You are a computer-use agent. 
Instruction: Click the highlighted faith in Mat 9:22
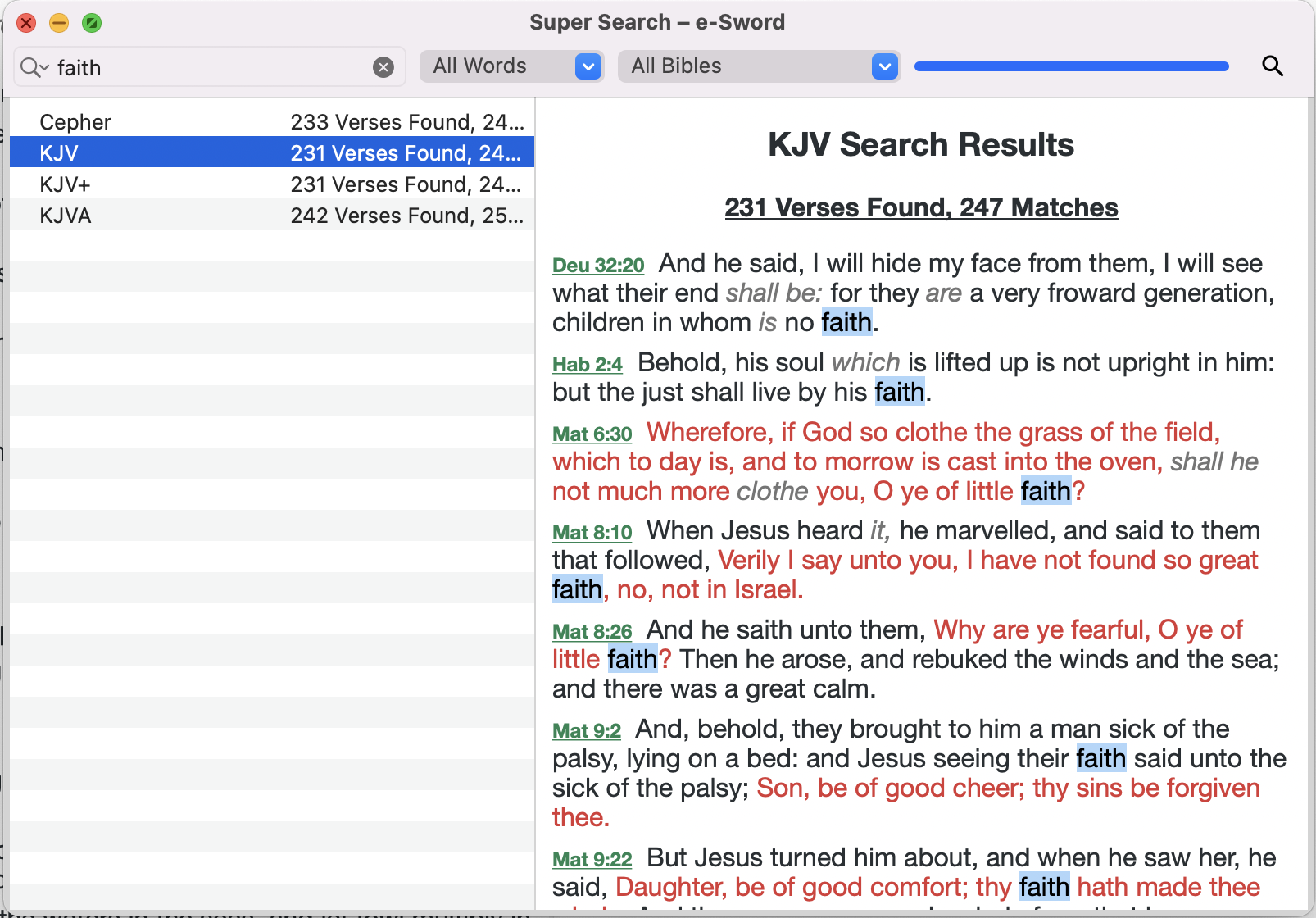coord(1044,887)
